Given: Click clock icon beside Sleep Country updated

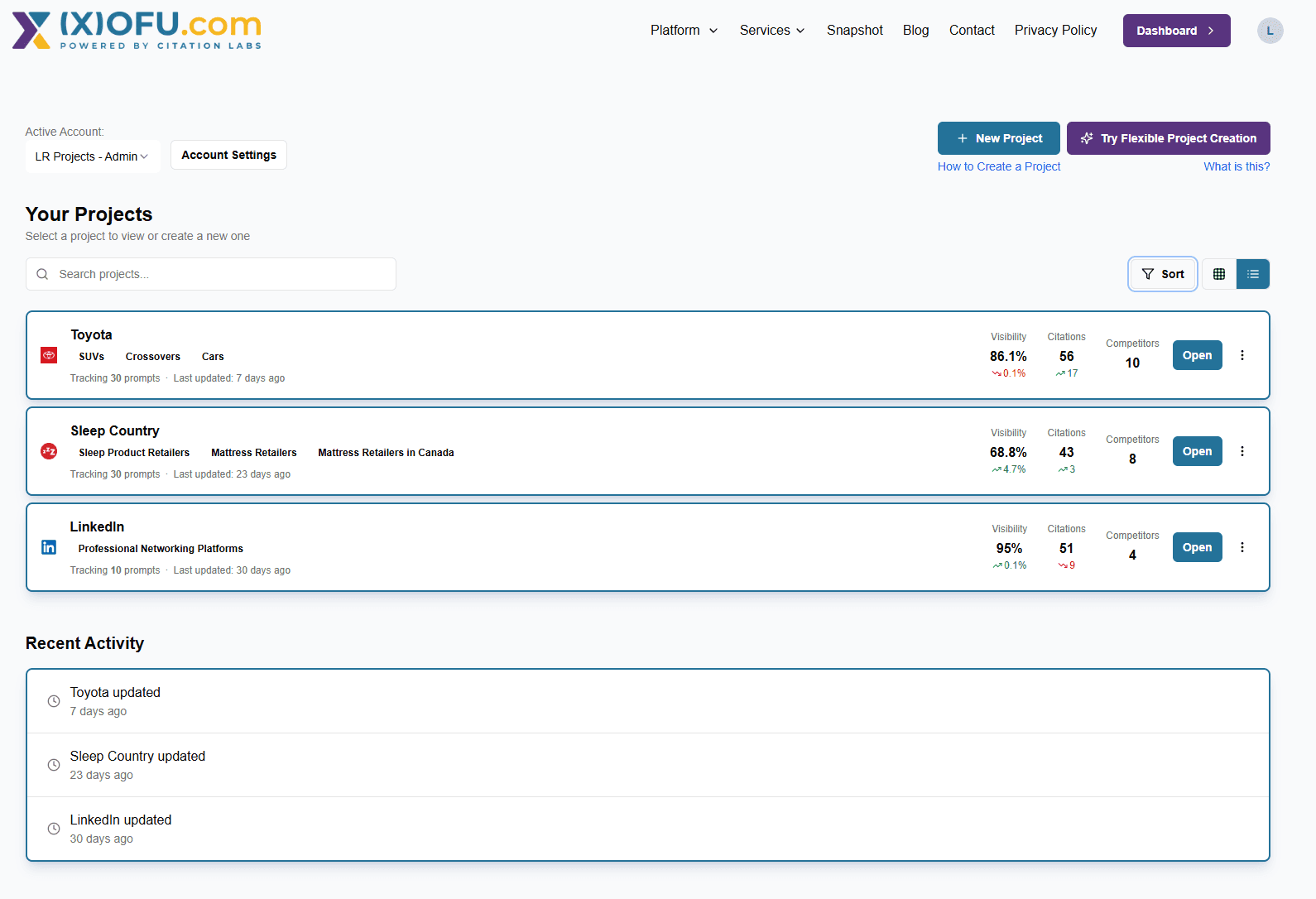Looking at the screenshot, I should click(54, 765).
